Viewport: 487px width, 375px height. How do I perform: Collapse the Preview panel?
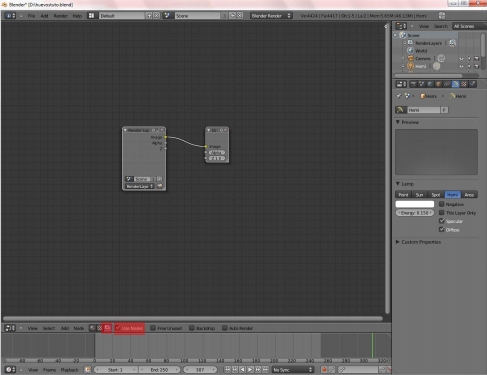click(x=398, y=122)
